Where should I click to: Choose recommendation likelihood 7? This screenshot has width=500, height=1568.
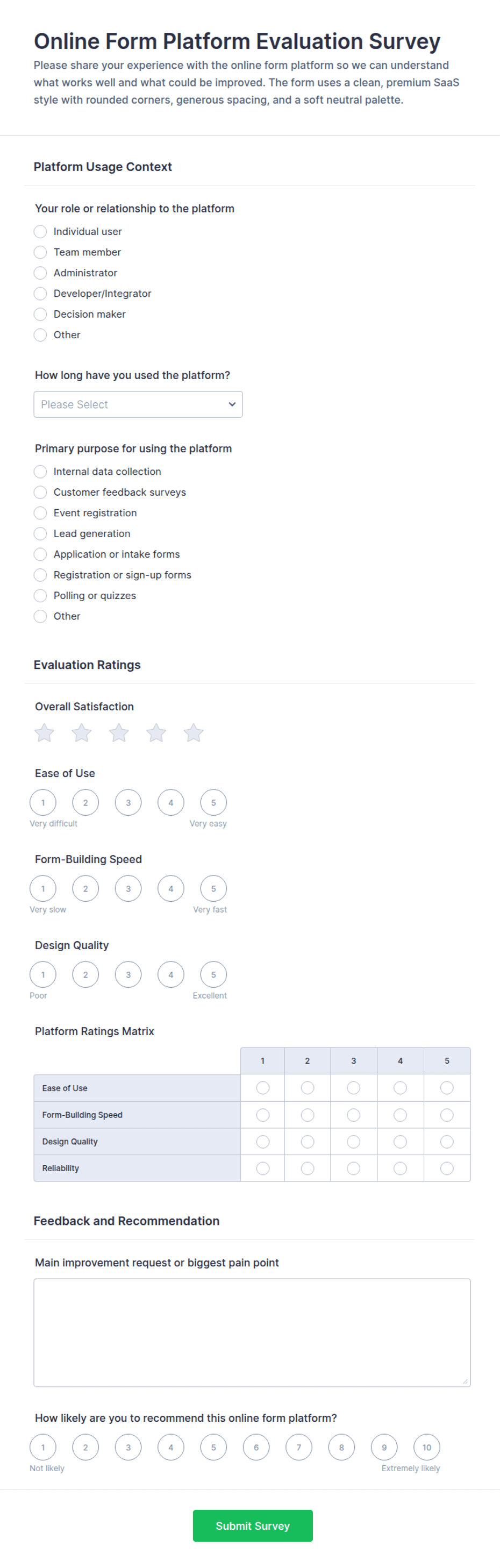coord(299,1447)
